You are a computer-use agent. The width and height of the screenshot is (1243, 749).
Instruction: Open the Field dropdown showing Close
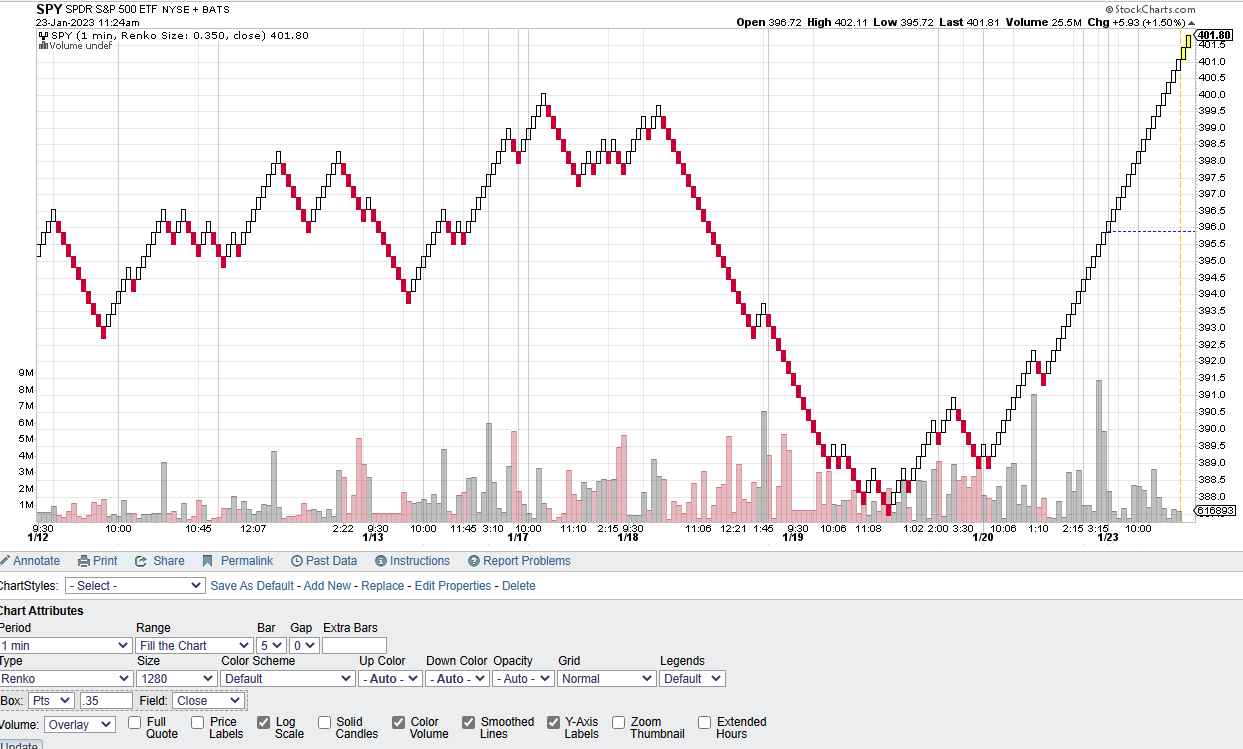[x=207, y=701]
